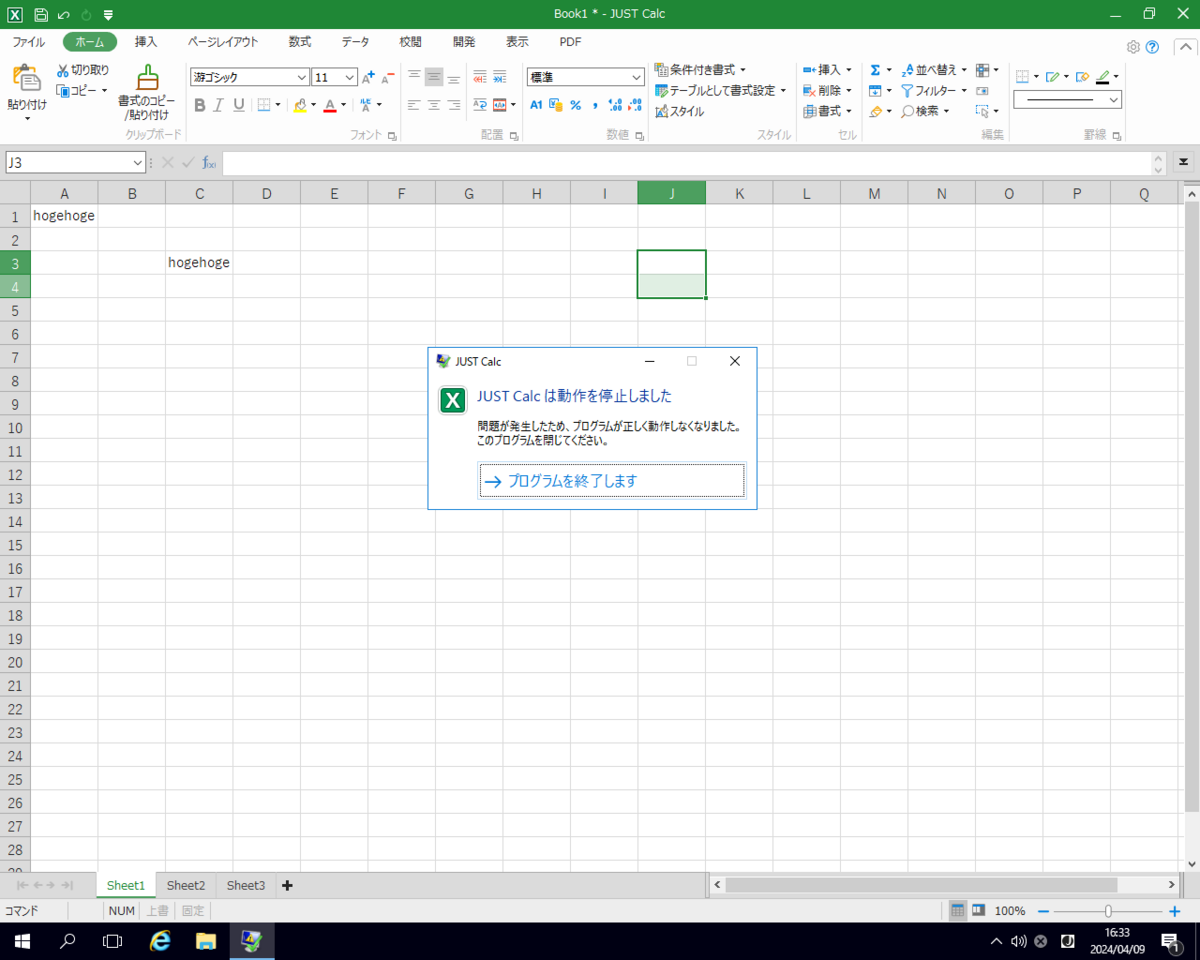Click the Paste (貼り付け) clipboard icon
The image size is (1200, 960).
coord(26,79)
